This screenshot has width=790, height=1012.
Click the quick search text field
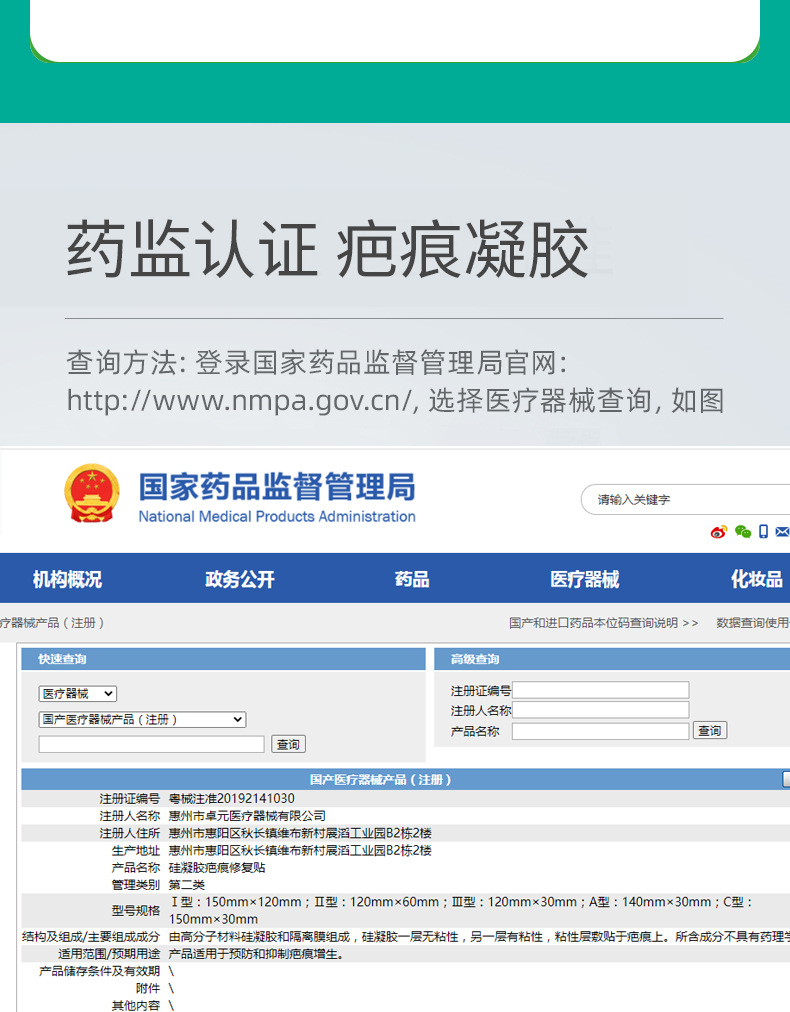coord(152,744)
